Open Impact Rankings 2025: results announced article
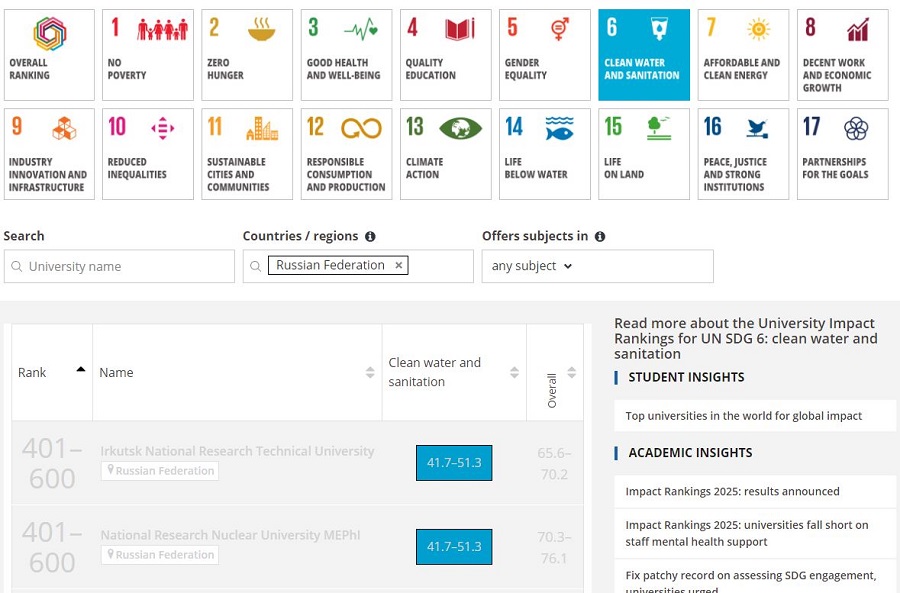This screenshot has width=900, height=593. tap(732, 491)
